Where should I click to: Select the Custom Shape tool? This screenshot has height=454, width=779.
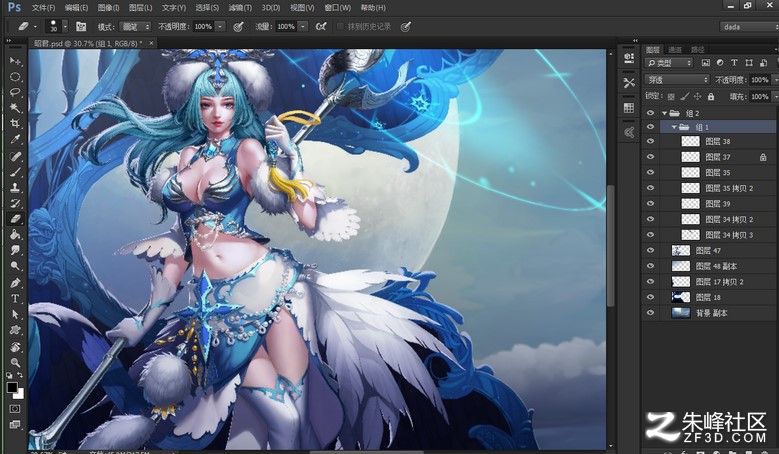(x=15, y=330)
